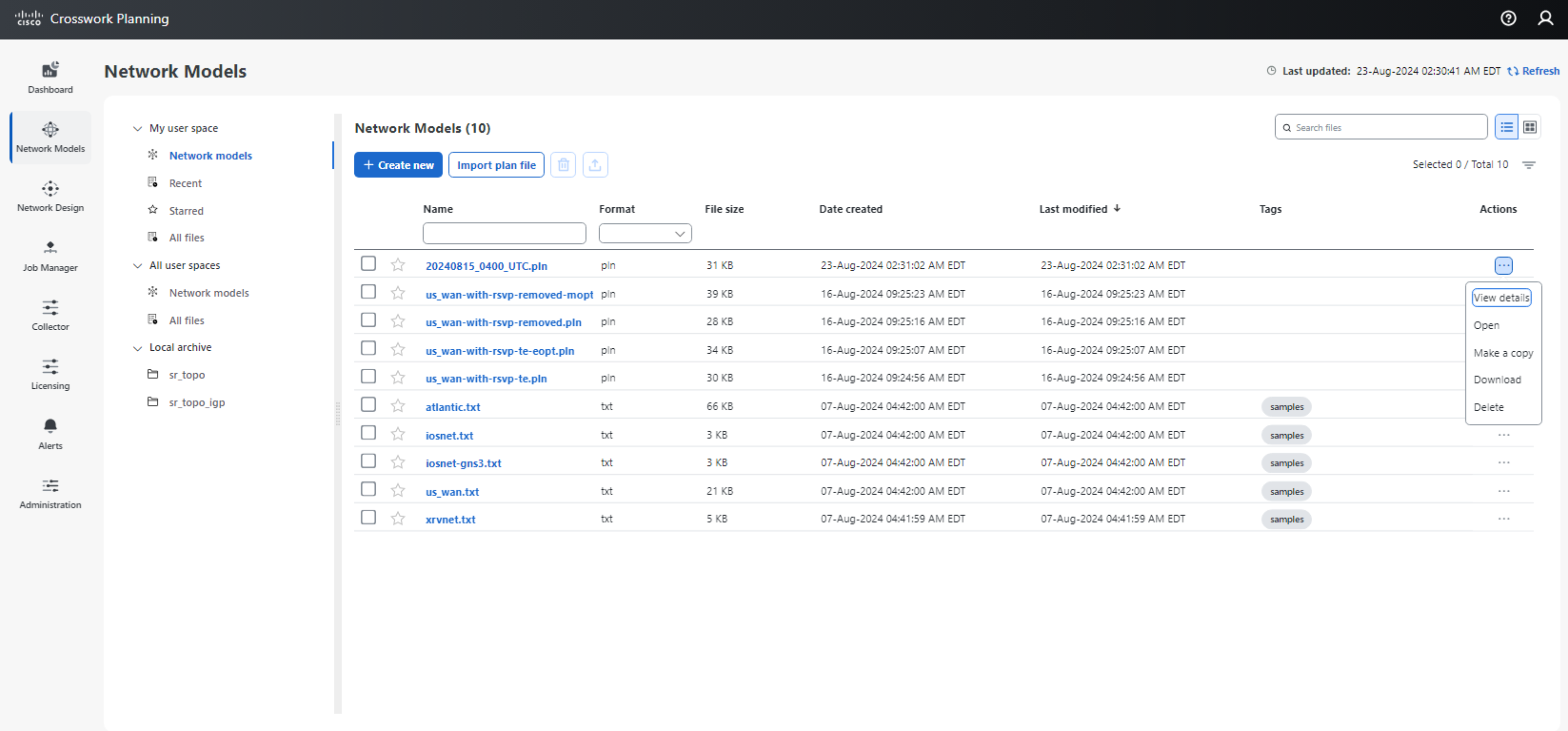Star the atlantic.txt file
This screenshot has height=731, width=1568.
398,405
